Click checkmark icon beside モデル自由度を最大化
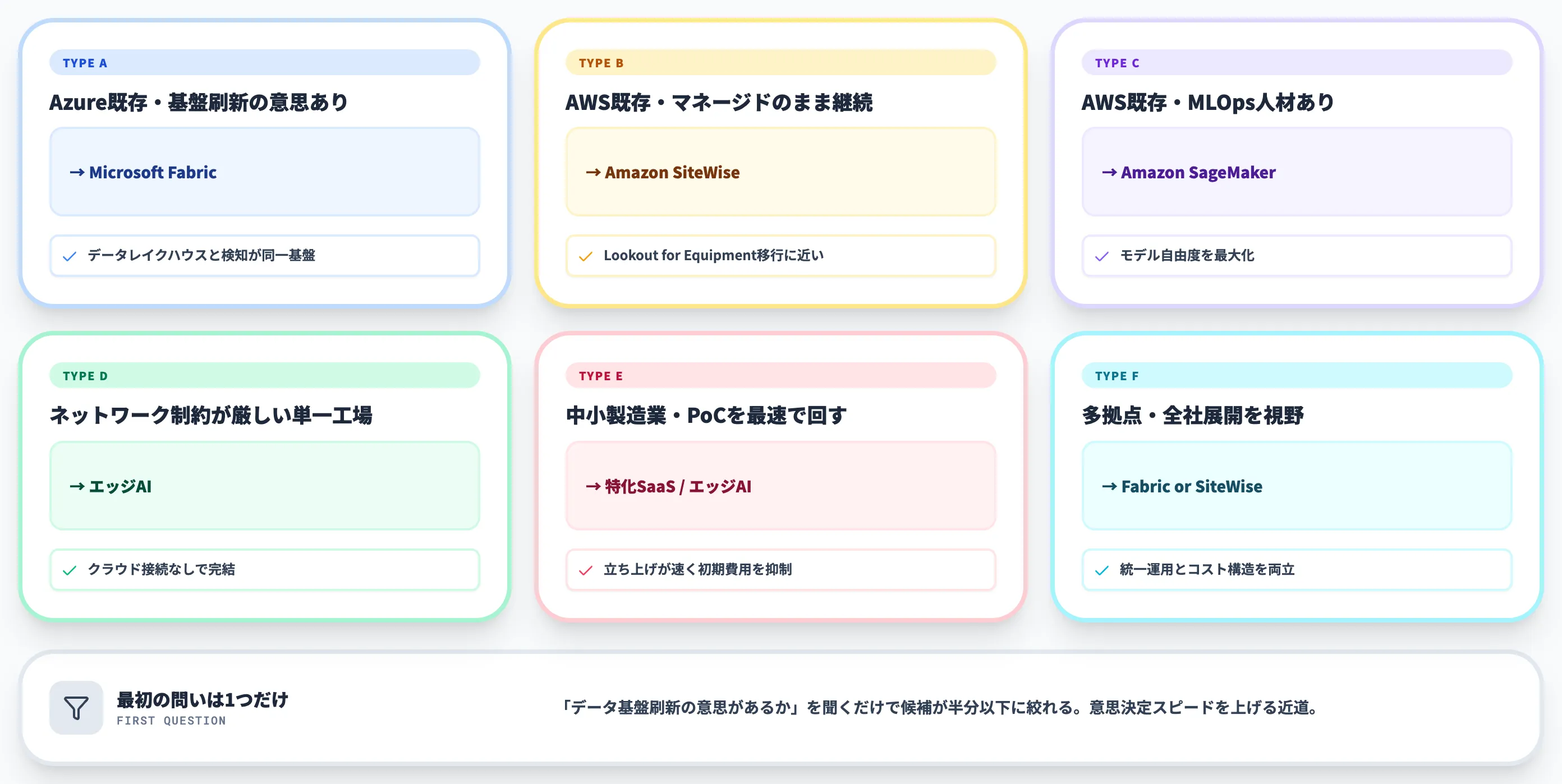This screenshot has height=784, width=1562. [x=1102, y=256]
